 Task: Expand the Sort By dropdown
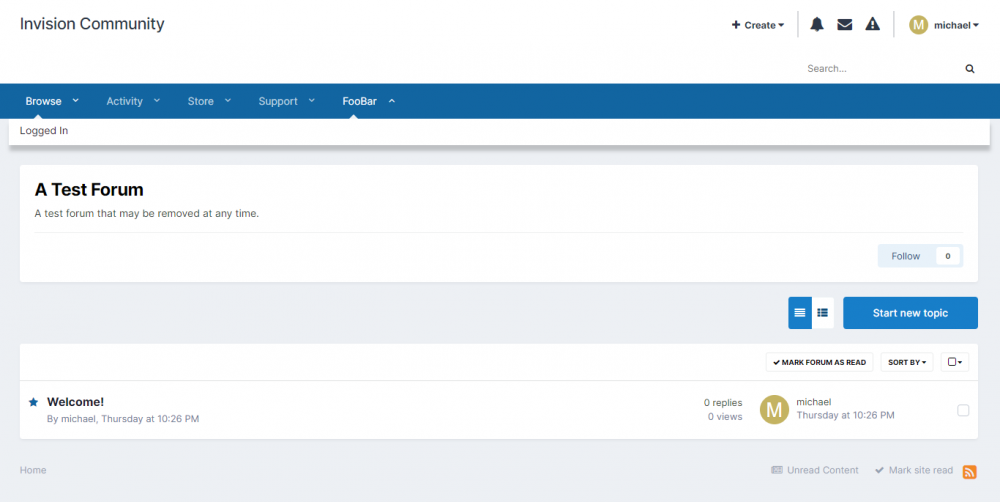[x=906, y=362]
